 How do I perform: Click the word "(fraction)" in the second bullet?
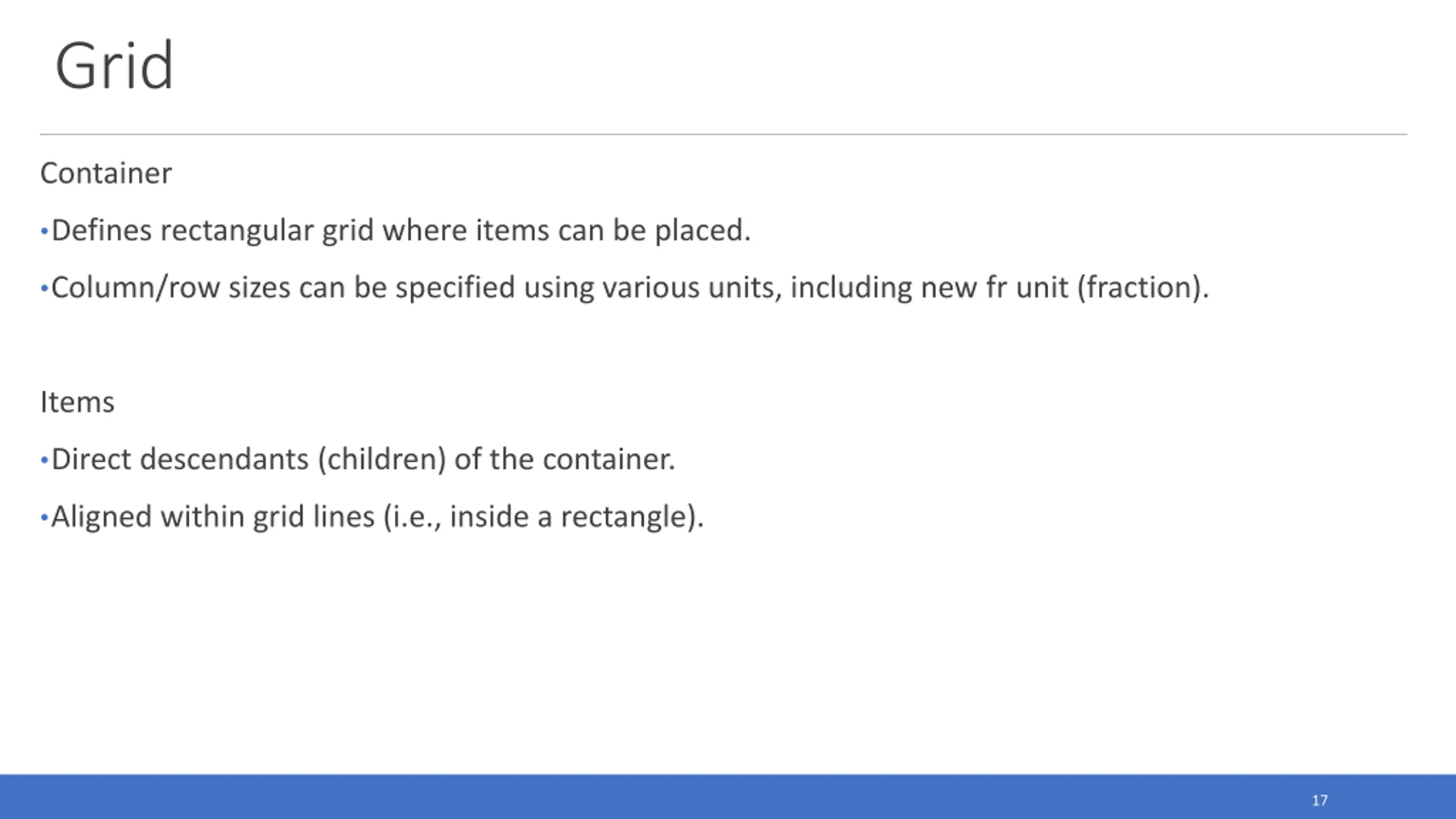pyautogui.click(x=1139, y=288)
